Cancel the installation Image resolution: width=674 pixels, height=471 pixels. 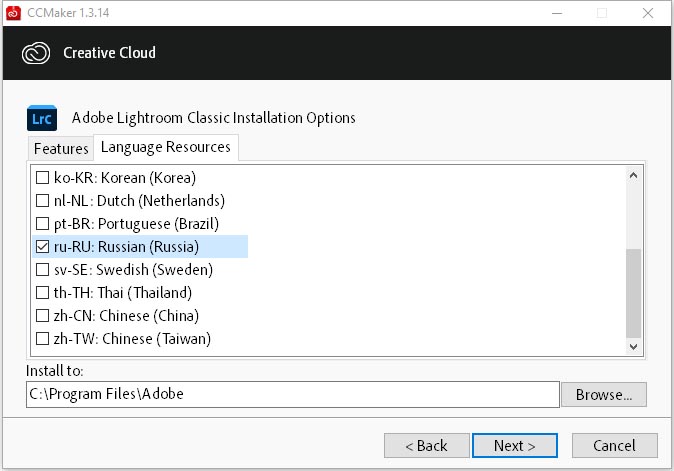[614, 446]
